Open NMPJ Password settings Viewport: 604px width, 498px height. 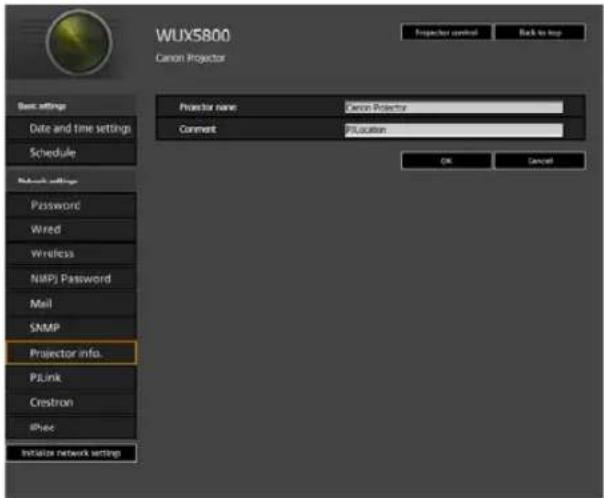71,278
